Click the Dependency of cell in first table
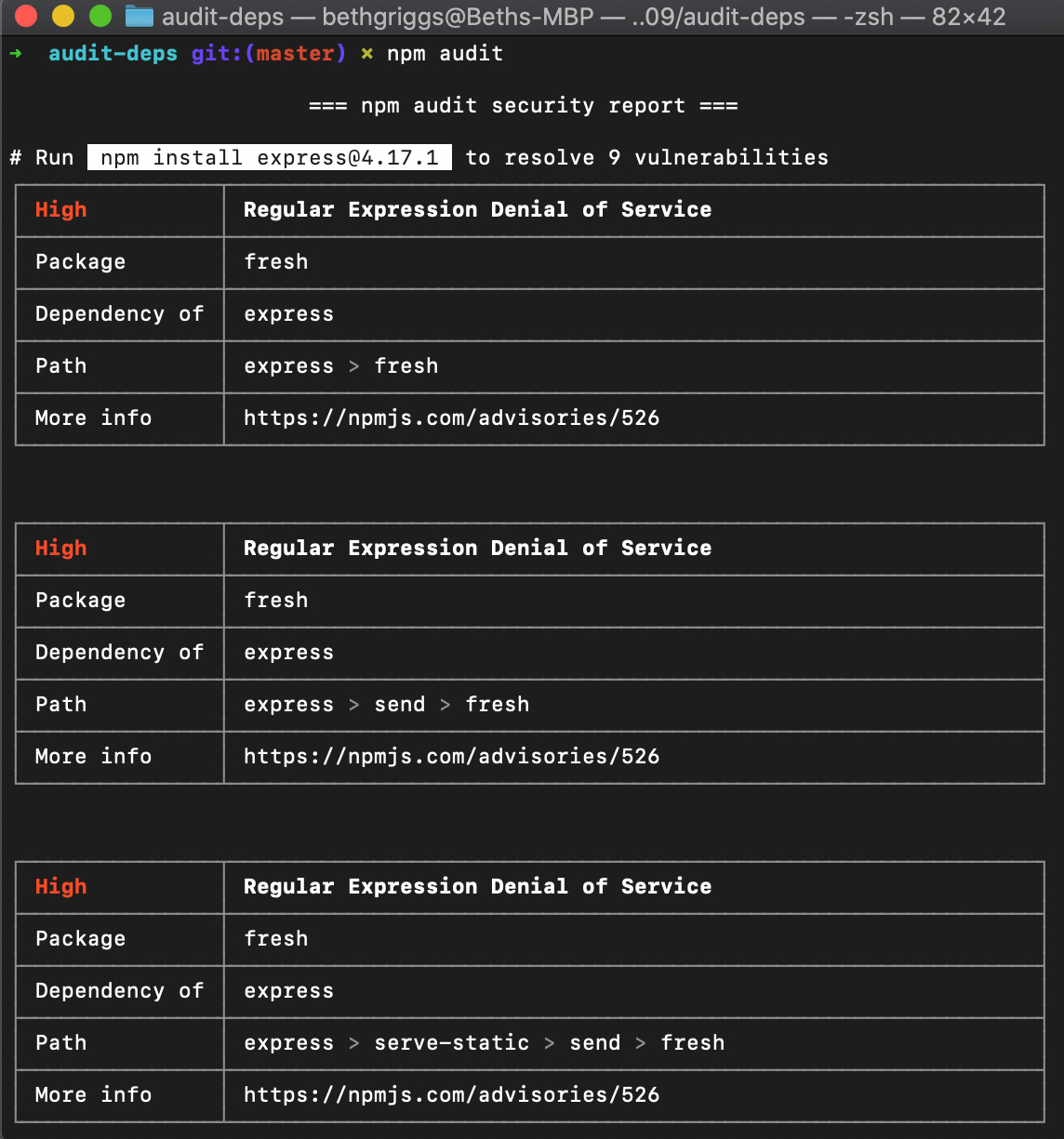 tap(119, 314)
